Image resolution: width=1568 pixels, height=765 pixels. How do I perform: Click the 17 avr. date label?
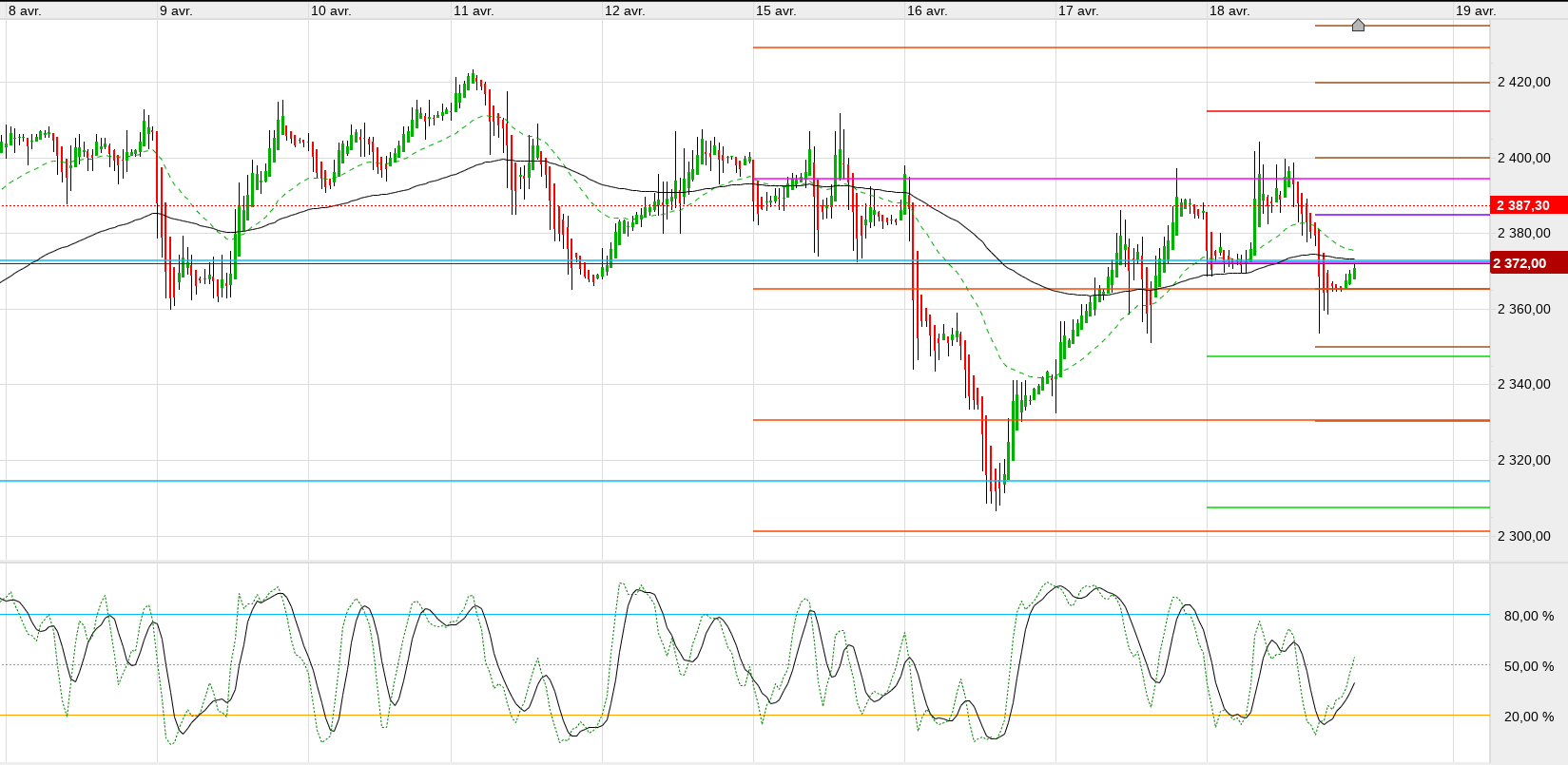click(x=1078, y=10)
